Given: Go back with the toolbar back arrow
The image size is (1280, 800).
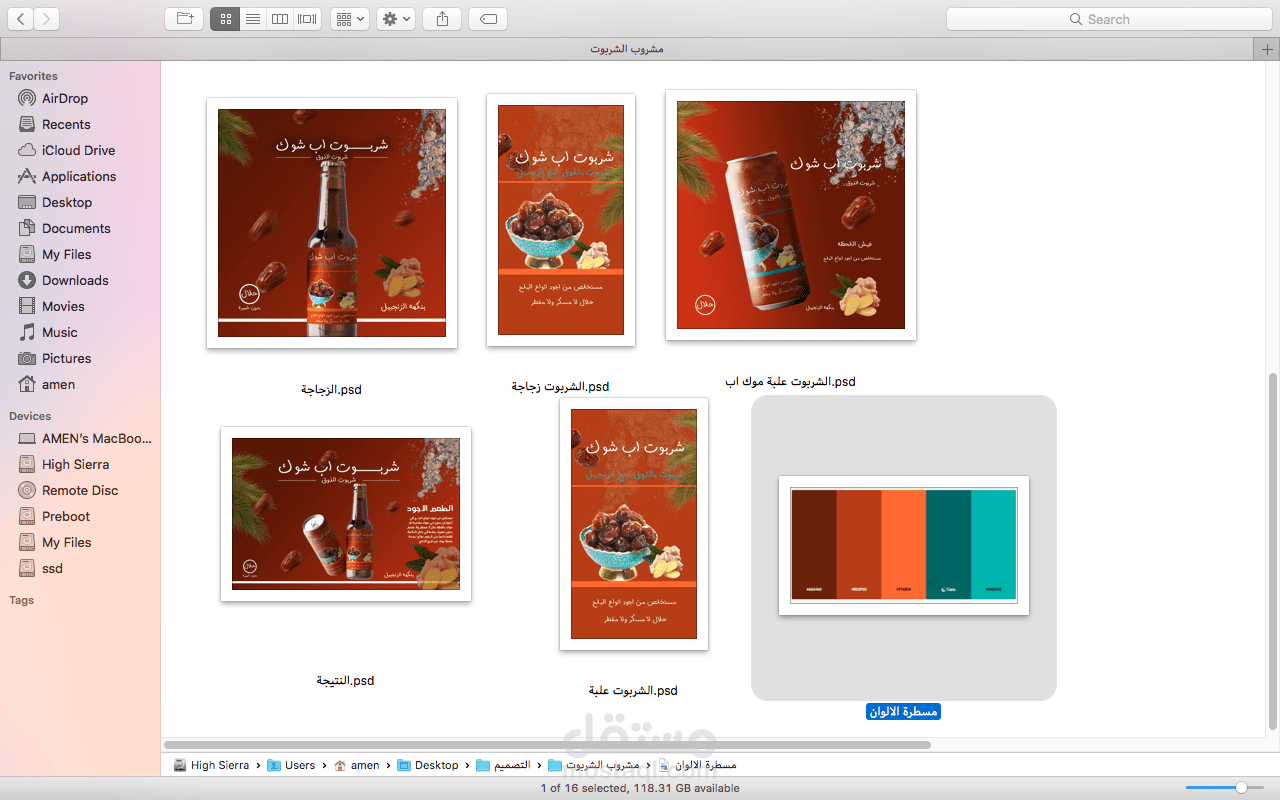Looking at the screenshot, I should pos(20,19).
